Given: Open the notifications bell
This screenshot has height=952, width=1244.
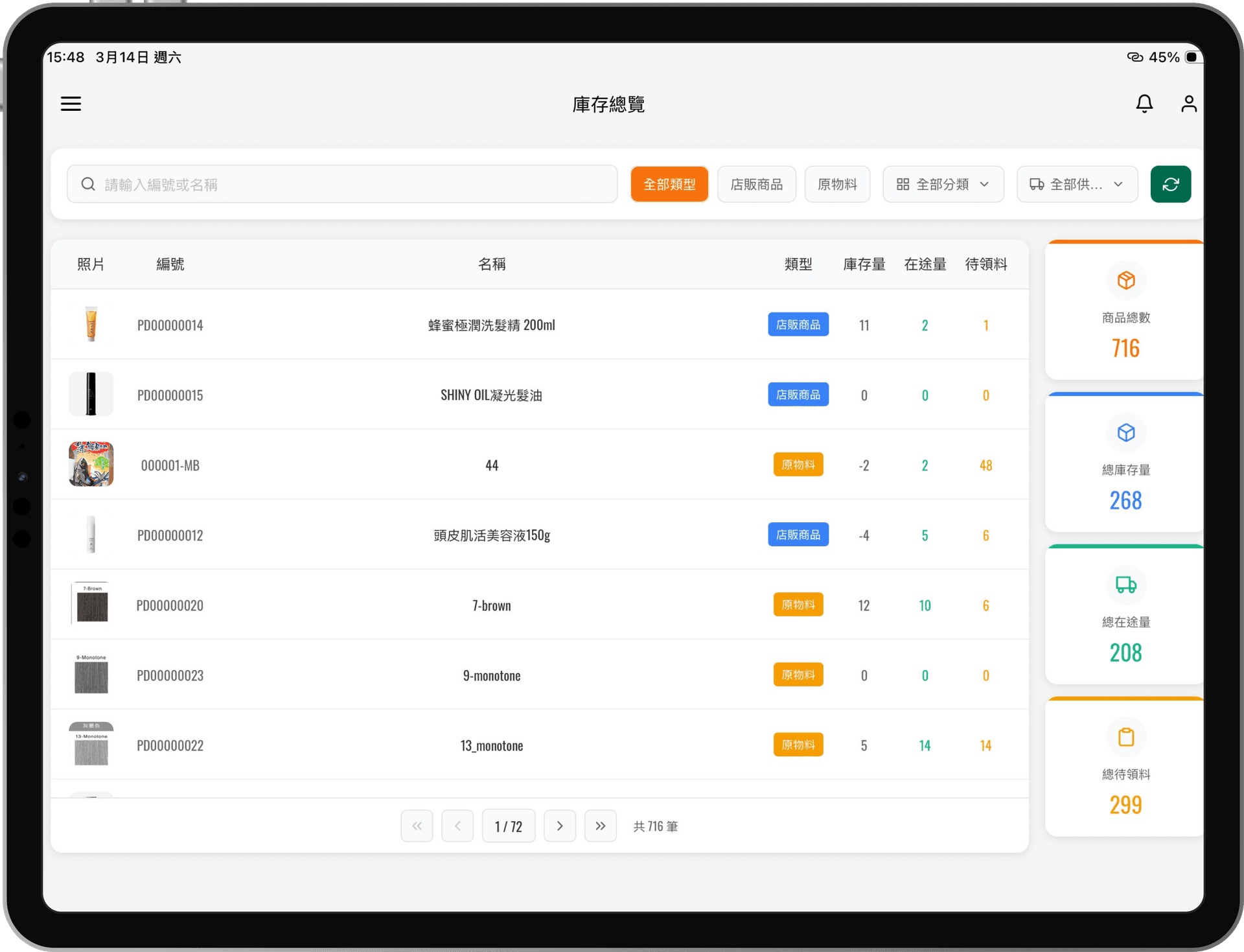Looking at the screenshot, I should coord(1144,104).
